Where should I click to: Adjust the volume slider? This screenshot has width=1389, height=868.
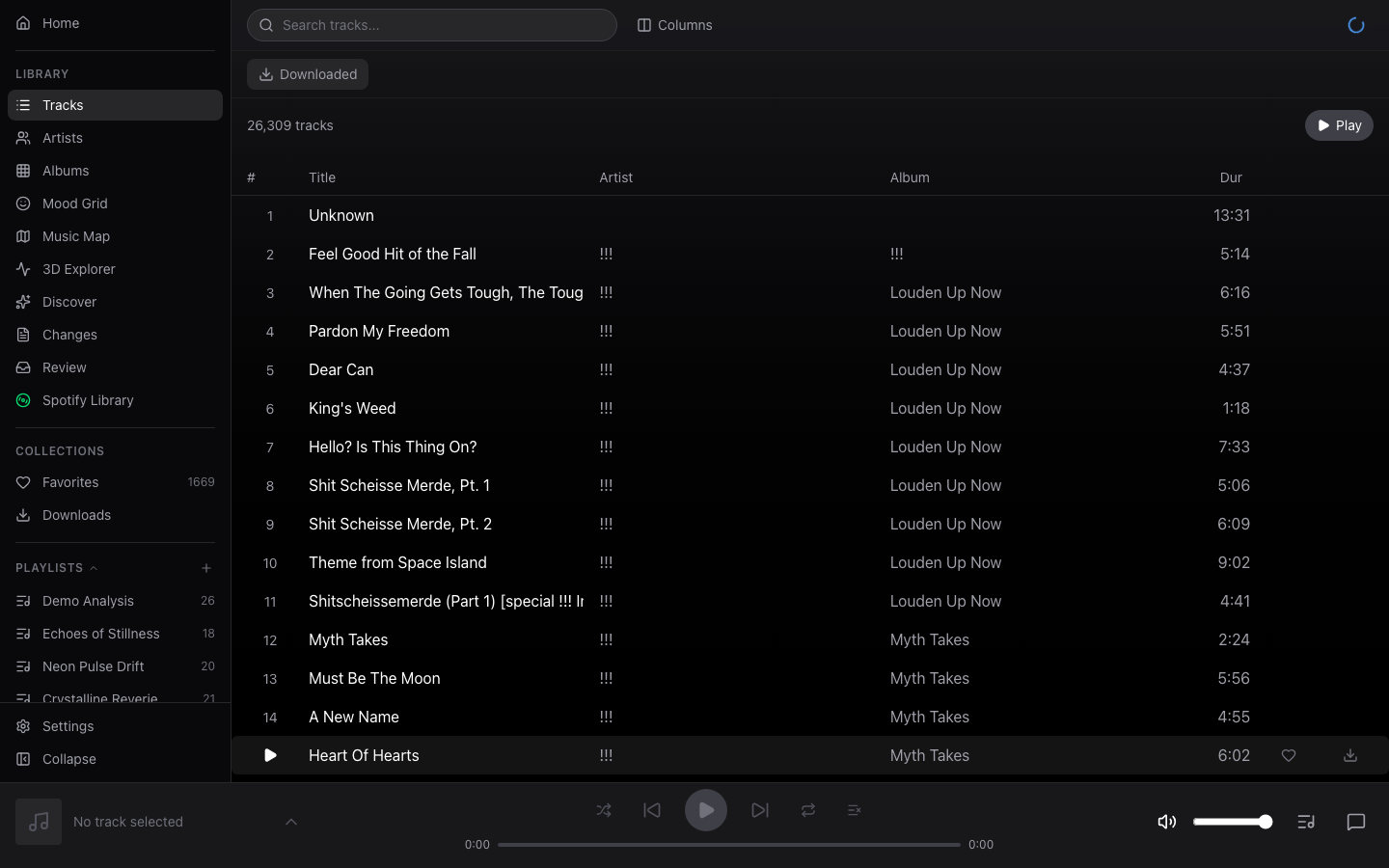[1232, 822]
